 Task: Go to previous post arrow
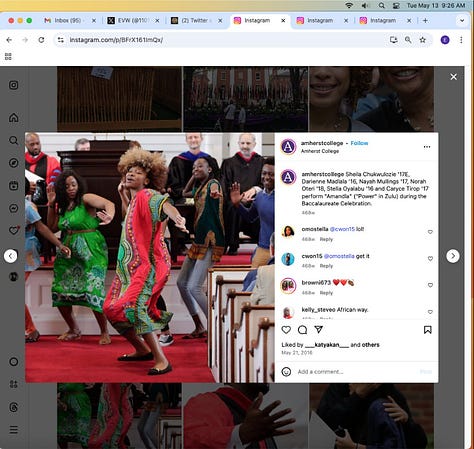(x=11, y=256)
